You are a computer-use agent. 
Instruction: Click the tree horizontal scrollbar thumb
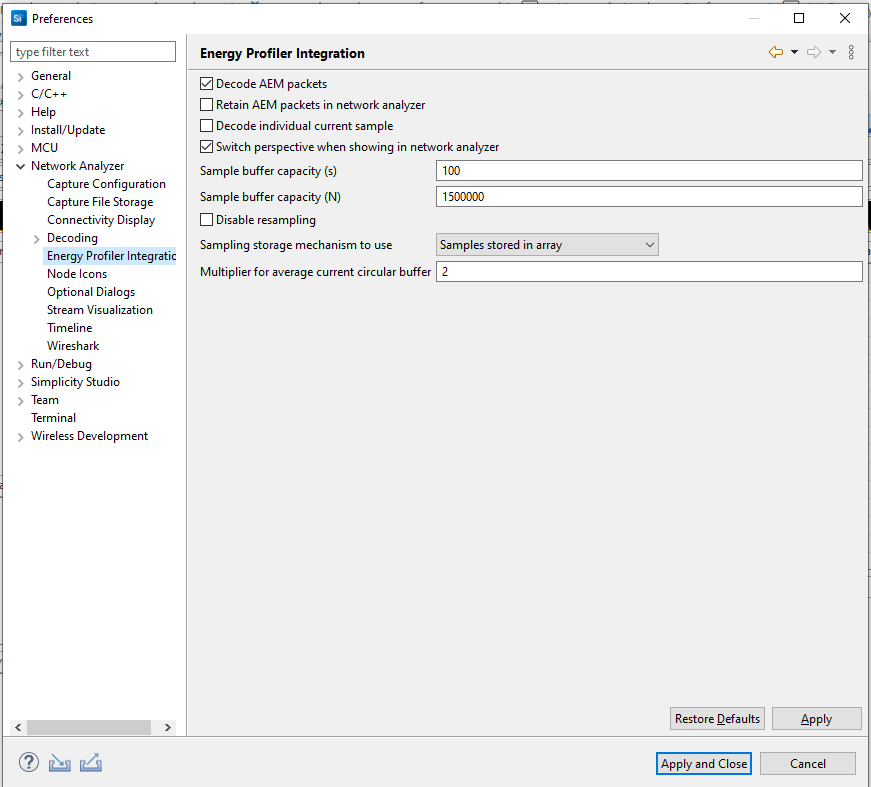coord(89,727)
